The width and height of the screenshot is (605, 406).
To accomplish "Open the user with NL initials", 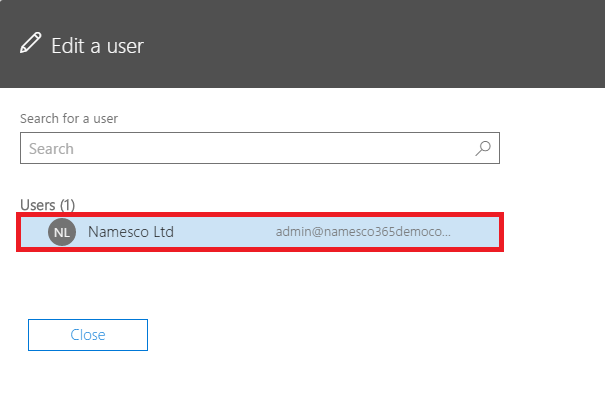I will (x=62, y=232).
